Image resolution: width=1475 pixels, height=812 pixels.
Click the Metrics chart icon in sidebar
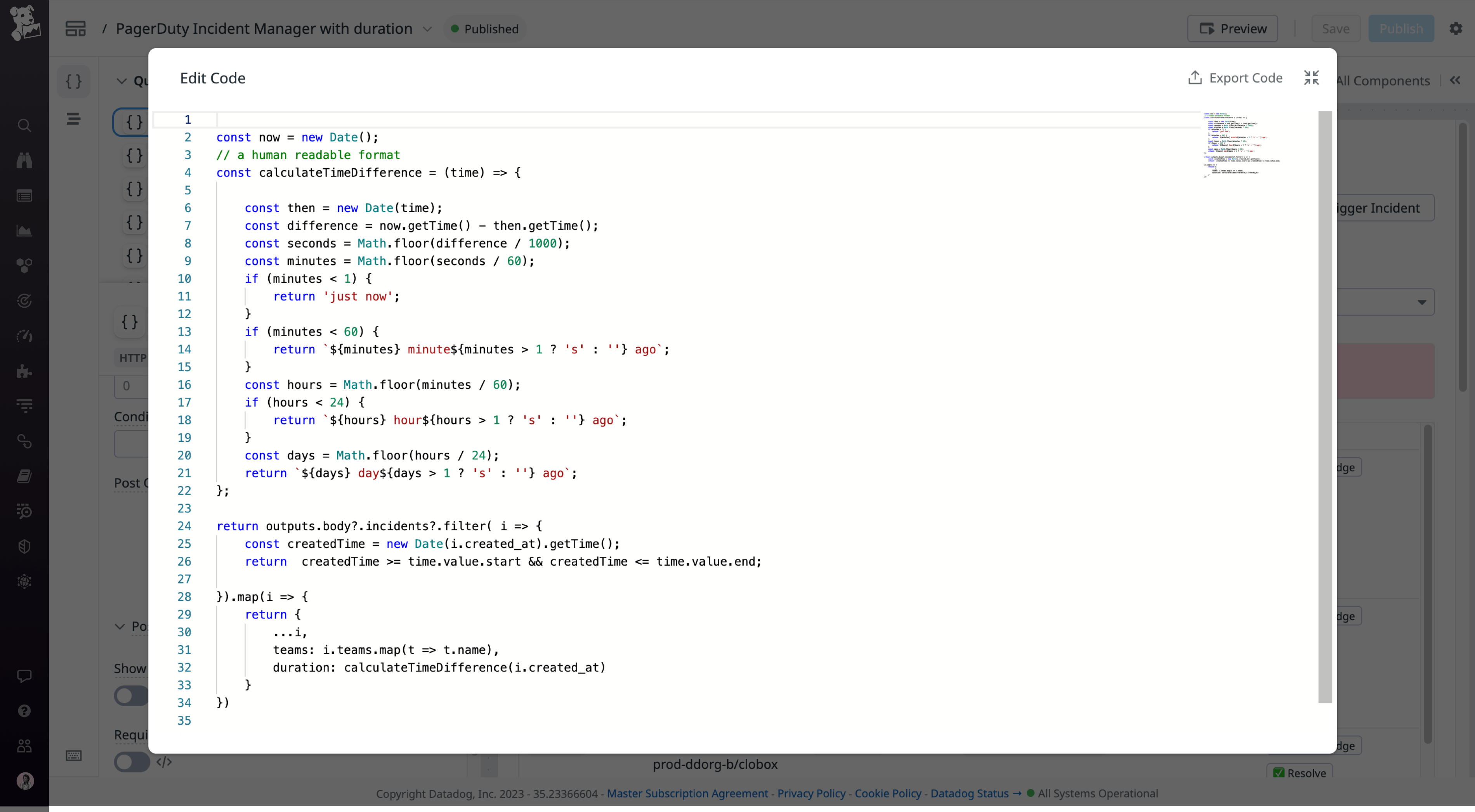tap(24, 231)
